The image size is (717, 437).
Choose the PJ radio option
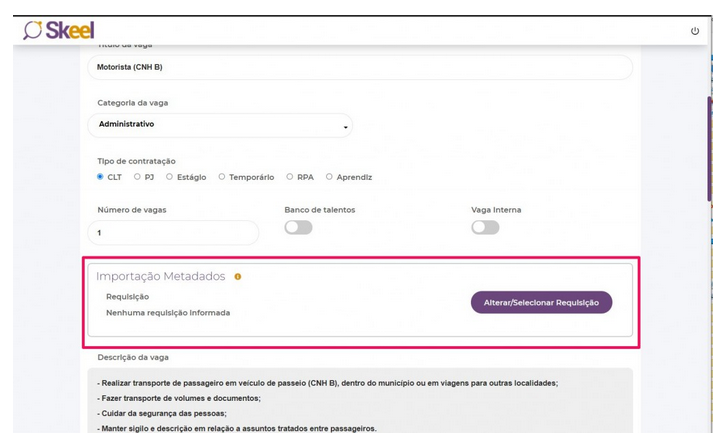[137, 177]
